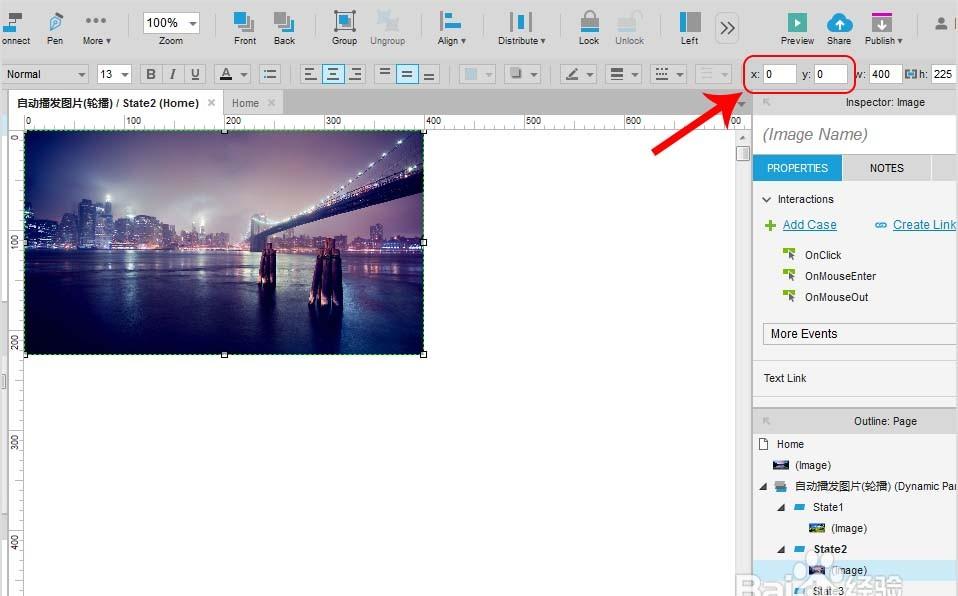The width and height of the screenshot is (958, 596).
Task: Click the x position input field
Action: pyautogui.click(x=779, y=74)
